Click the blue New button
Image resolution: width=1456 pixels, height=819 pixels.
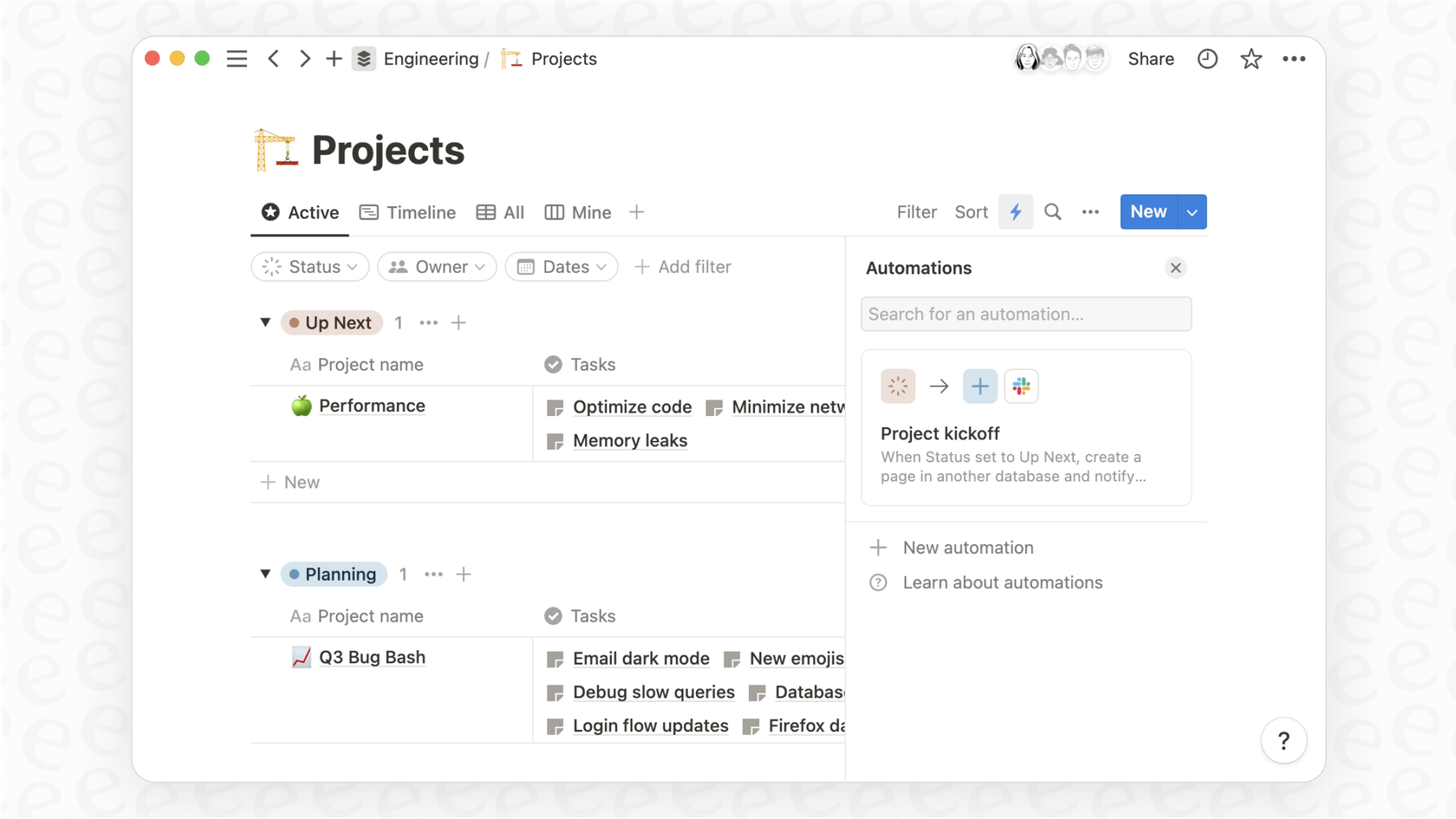(x=1147, y=211)
